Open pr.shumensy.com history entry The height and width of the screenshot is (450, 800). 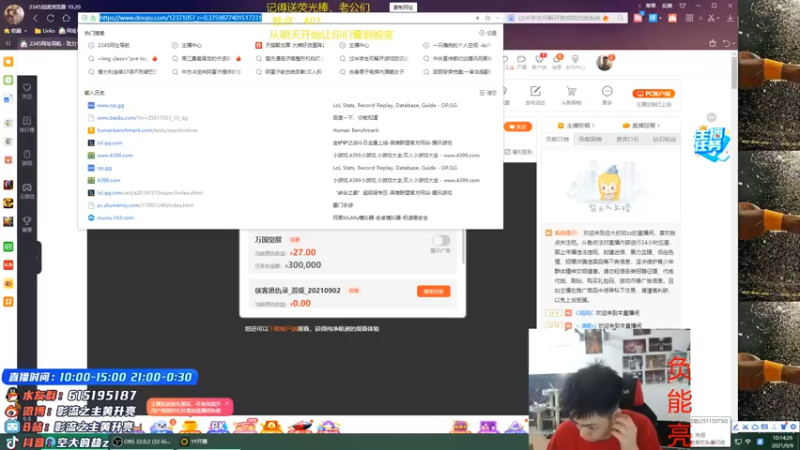coord(145,205)
